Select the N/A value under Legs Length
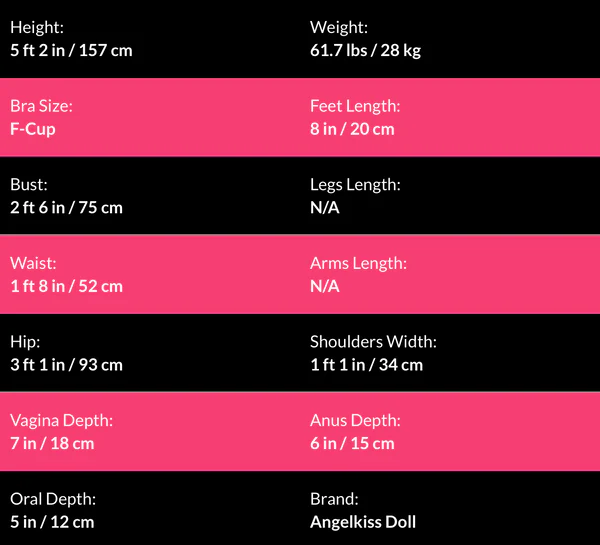Viewport: 600px width, 545px height. tap(325, 208)
